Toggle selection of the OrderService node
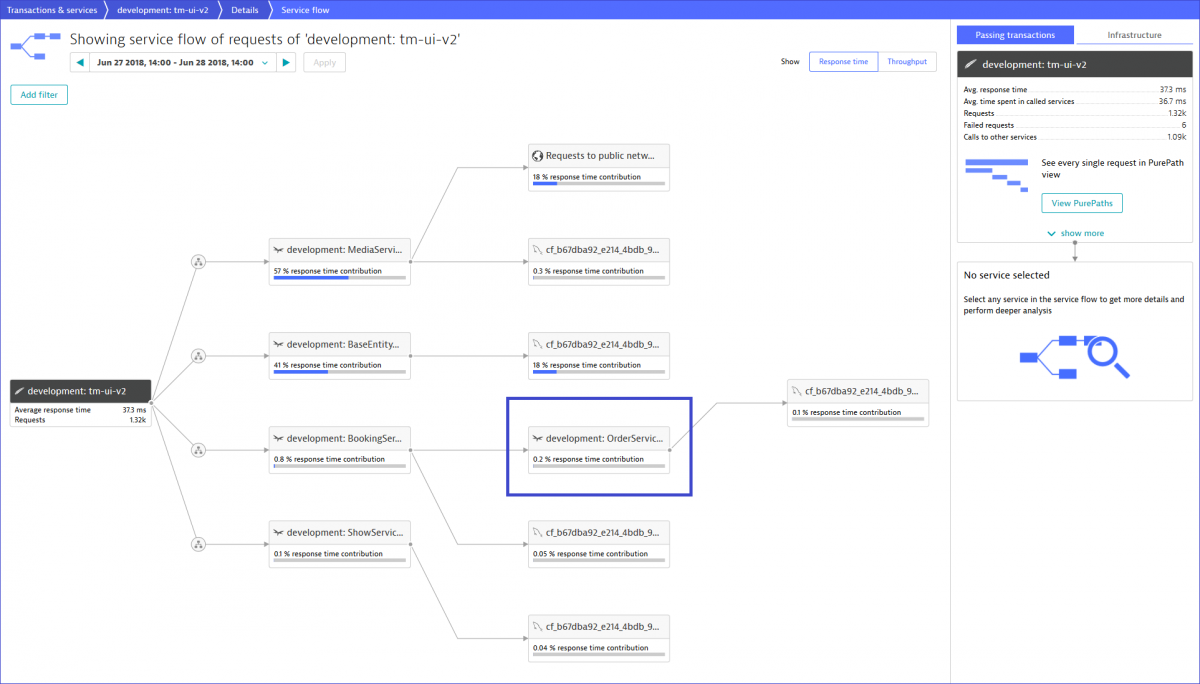The width and height of the screenshot is (1200, 684). (598, 446)
